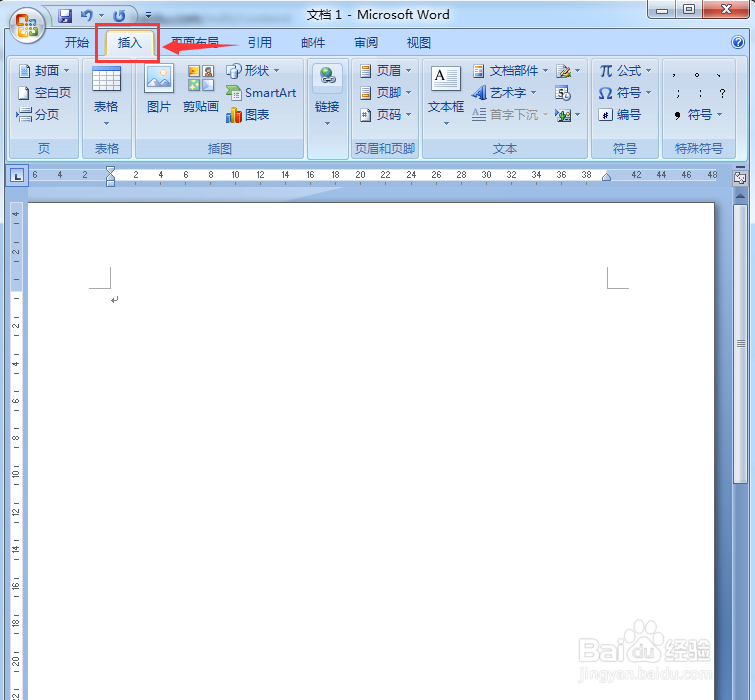Click the blue Help question mark icon
Viewport: 755px width, 700px height.
[738, 42]
